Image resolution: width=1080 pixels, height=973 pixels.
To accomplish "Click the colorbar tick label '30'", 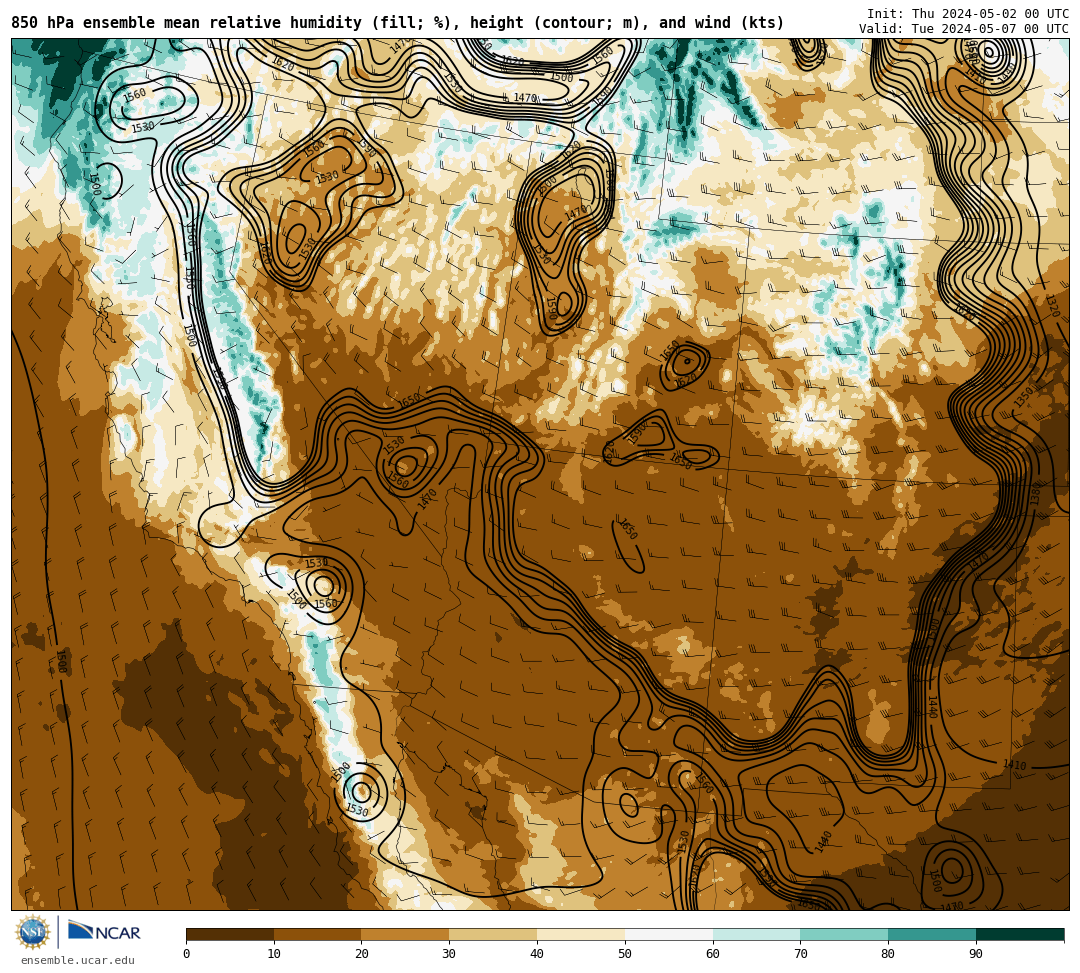I will [x=449, y=954].
